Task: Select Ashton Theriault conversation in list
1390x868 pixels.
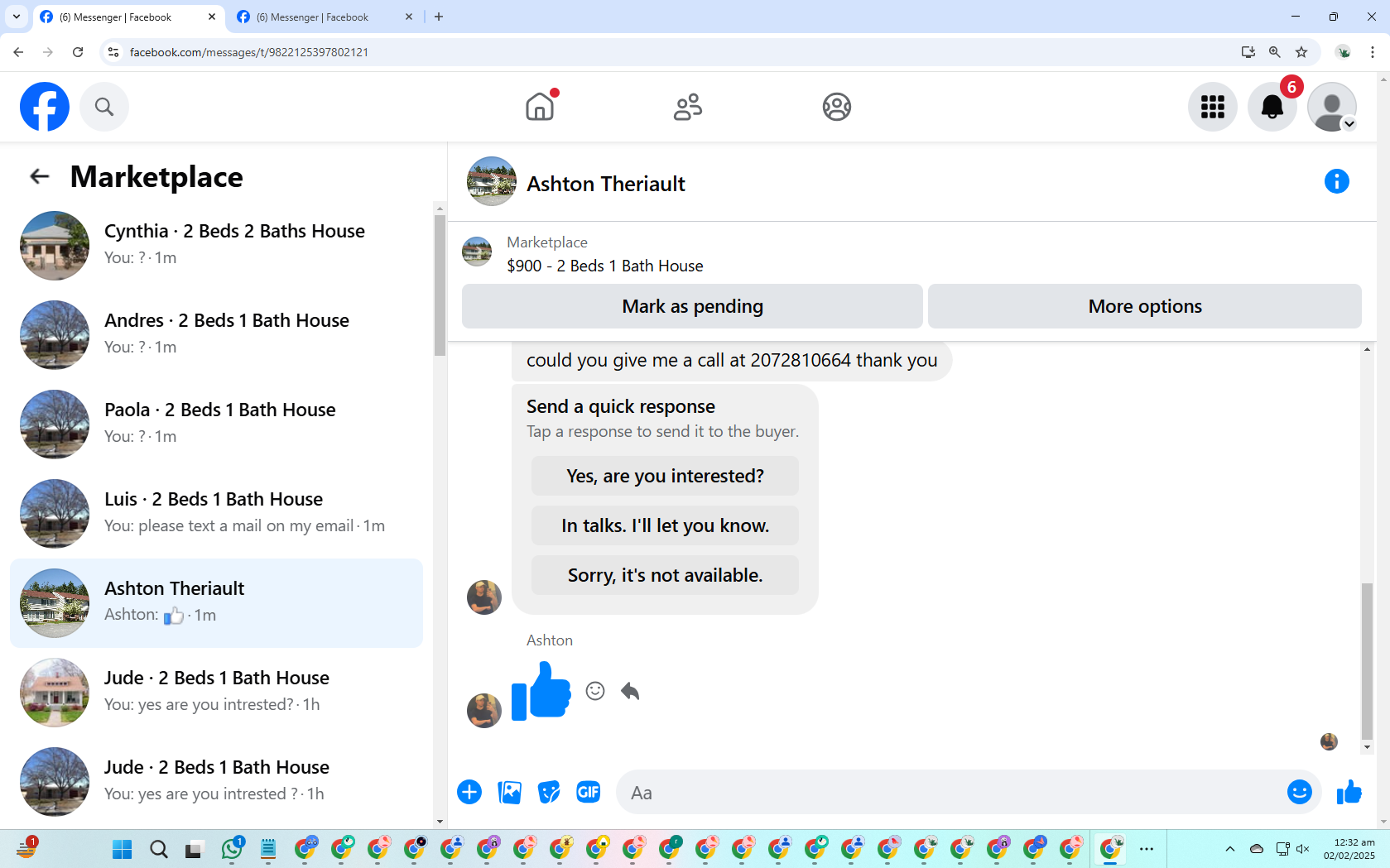Action: click(217, 602)
